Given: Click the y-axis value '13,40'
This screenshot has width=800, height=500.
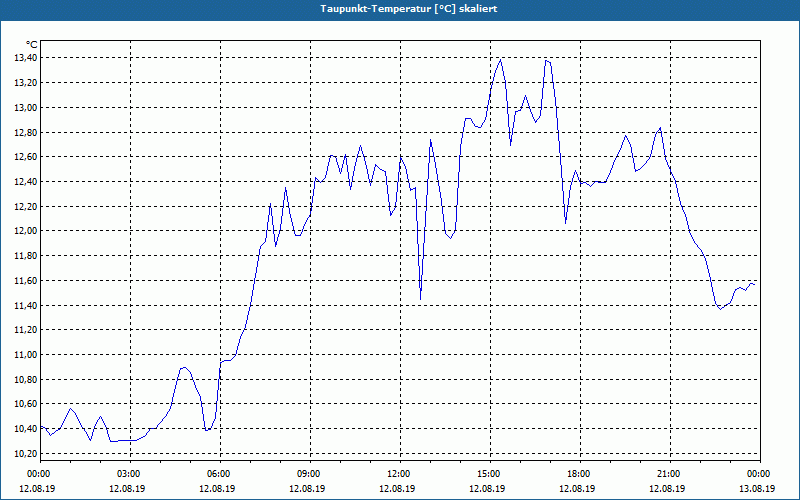Looking at the screenshot, I should pos(25,58).
